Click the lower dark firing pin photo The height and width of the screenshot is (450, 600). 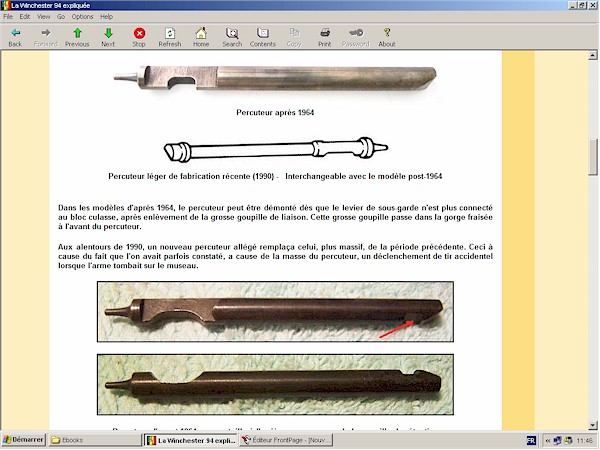(x=275, y=384)
